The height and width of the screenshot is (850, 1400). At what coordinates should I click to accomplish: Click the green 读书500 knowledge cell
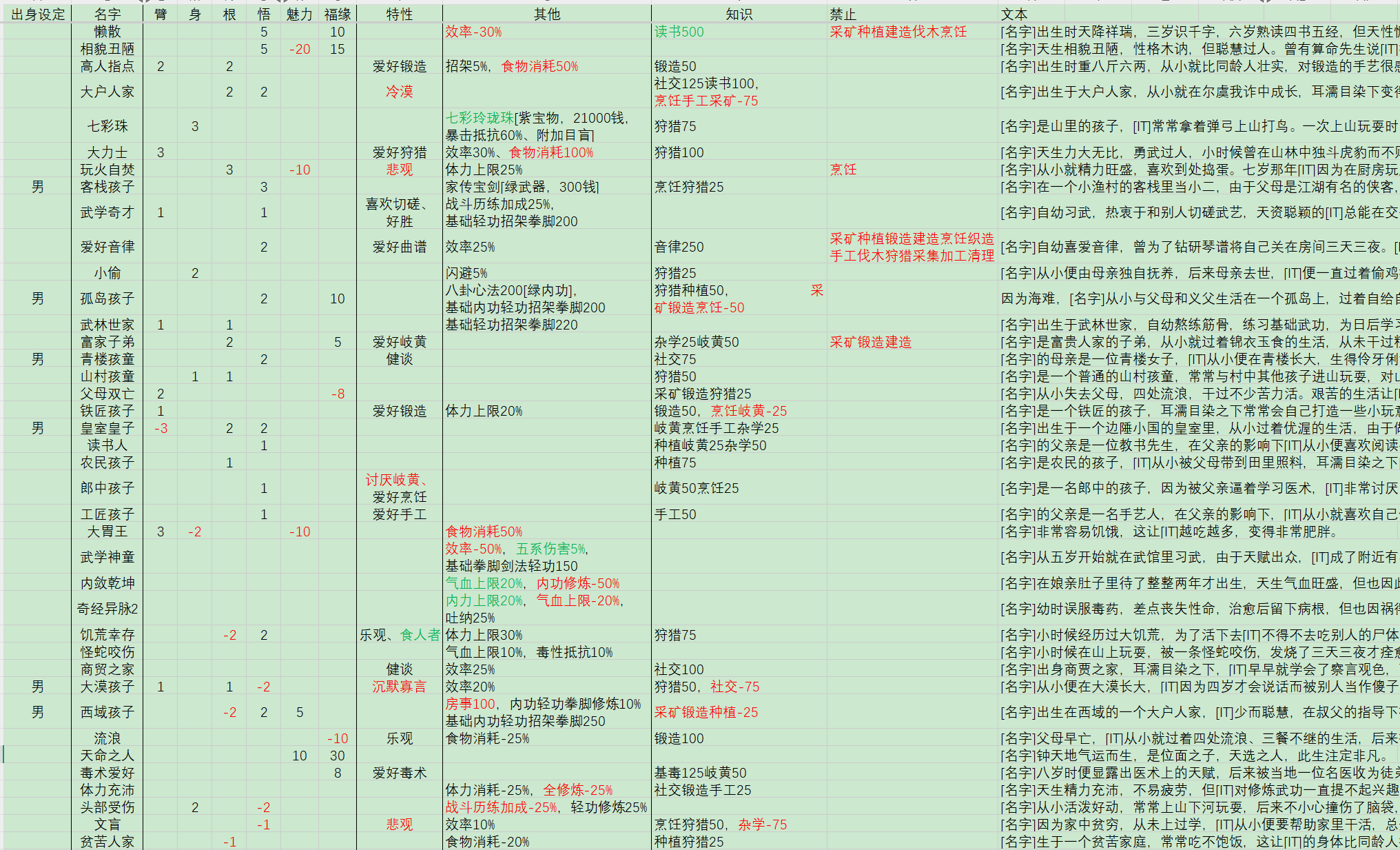click(x=679, y=32)
